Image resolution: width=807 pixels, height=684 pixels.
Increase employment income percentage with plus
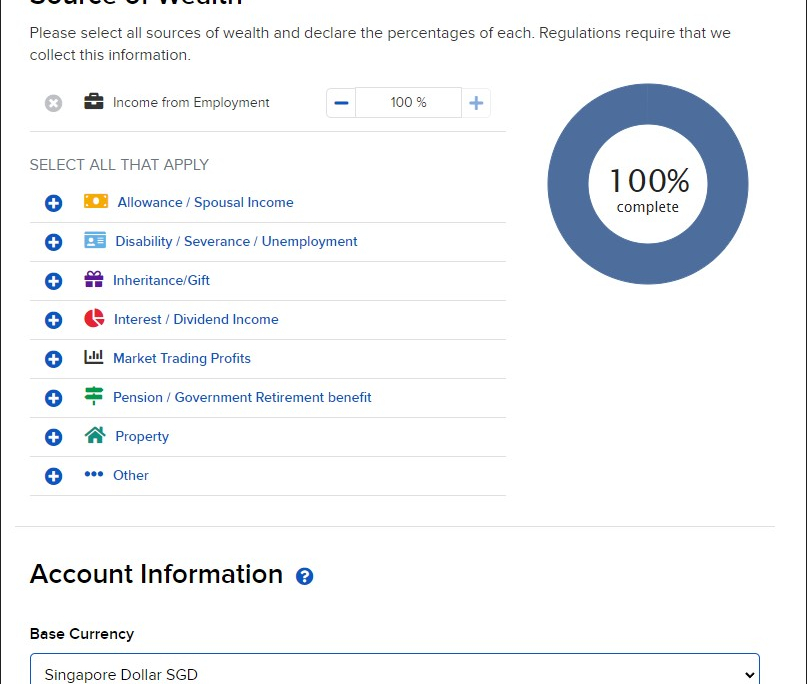tap(476, 103)
